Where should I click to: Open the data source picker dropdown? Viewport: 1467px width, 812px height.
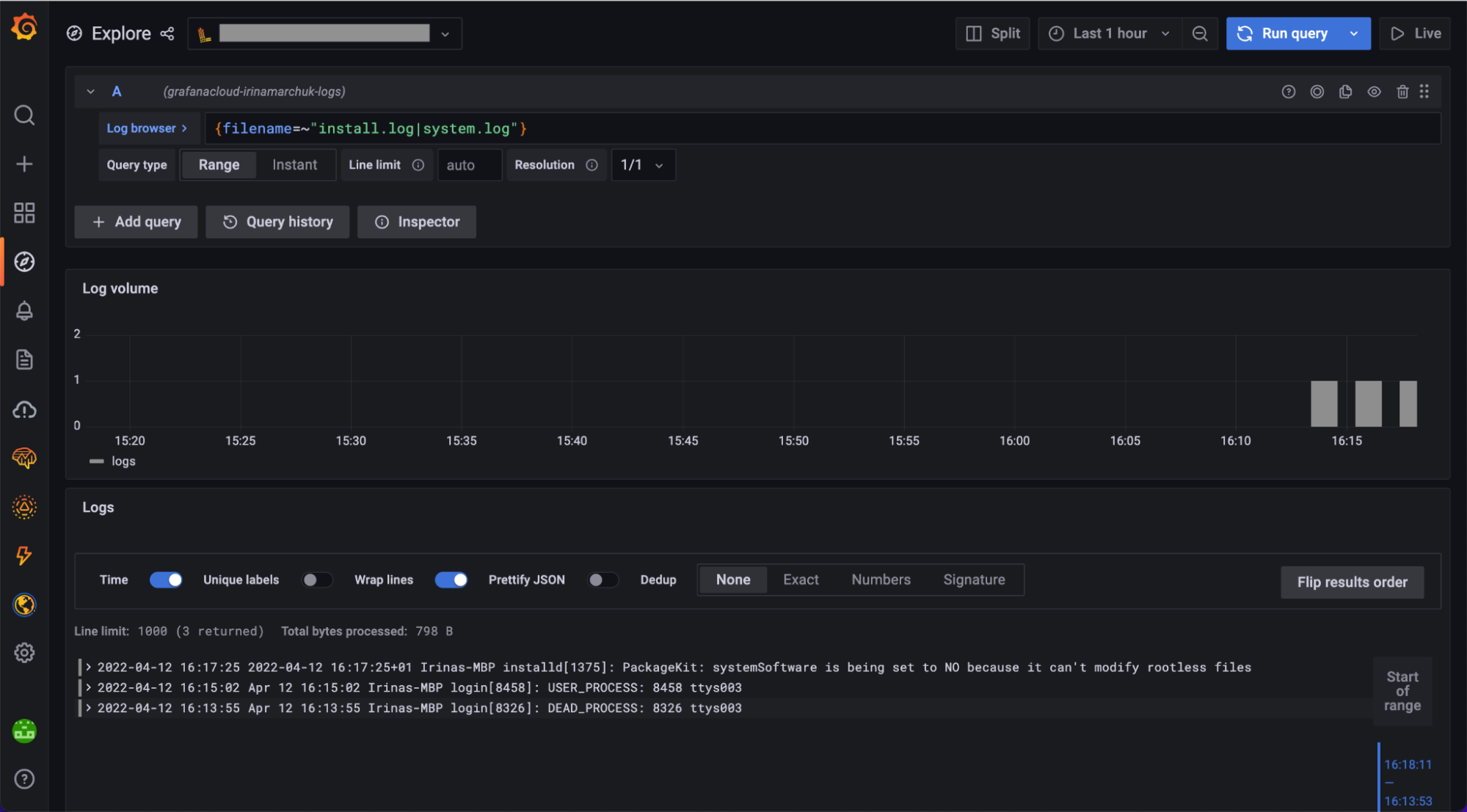[x=445, y=33]
